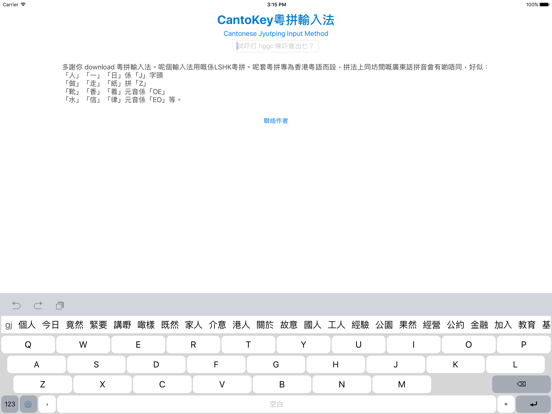
Task: Pick the candidate 竟然
Action: pyautogui.click(x=75, y=325)
